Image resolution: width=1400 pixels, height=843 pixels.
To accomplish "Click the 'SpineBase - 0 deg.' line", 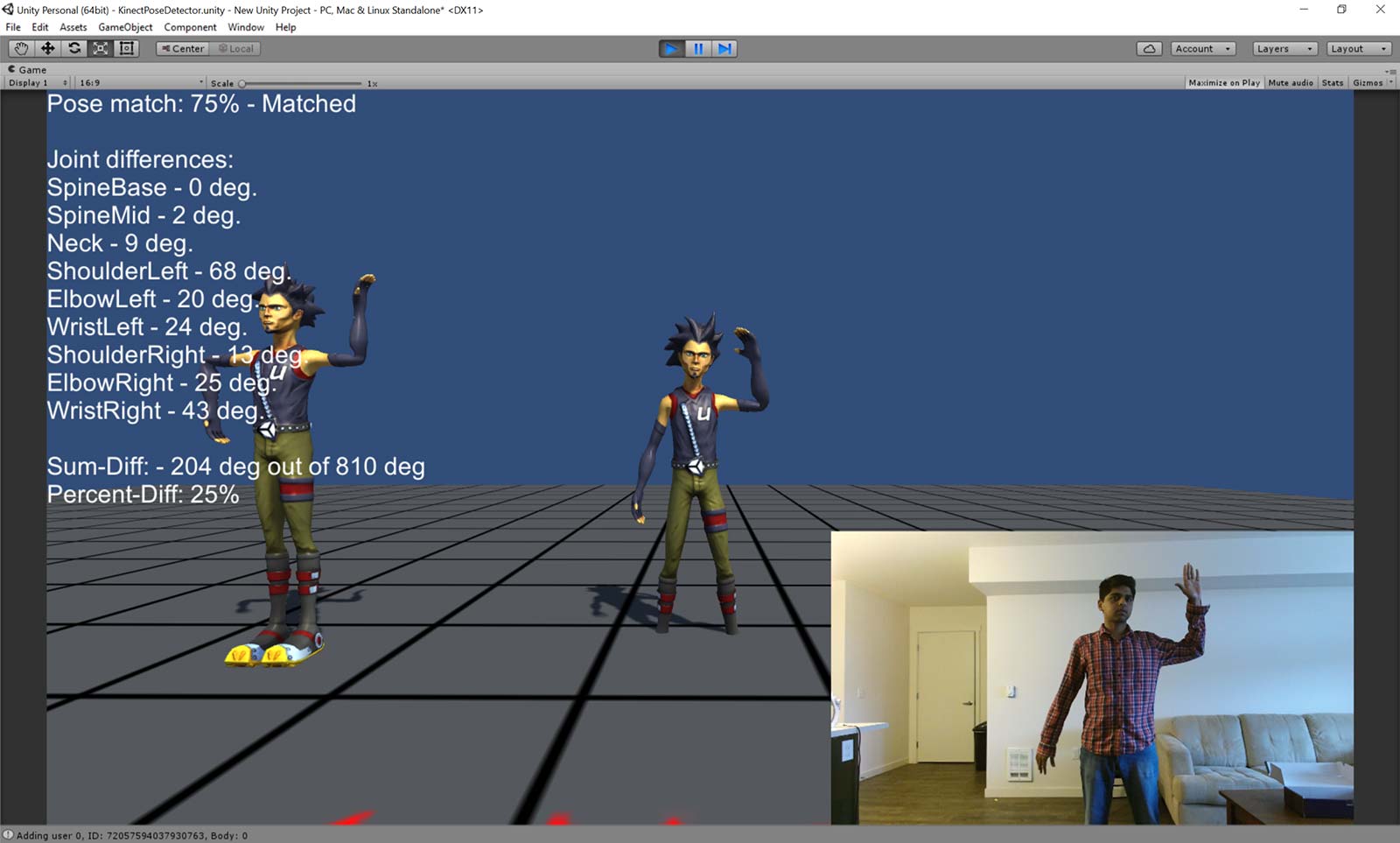I will point(151,187).
